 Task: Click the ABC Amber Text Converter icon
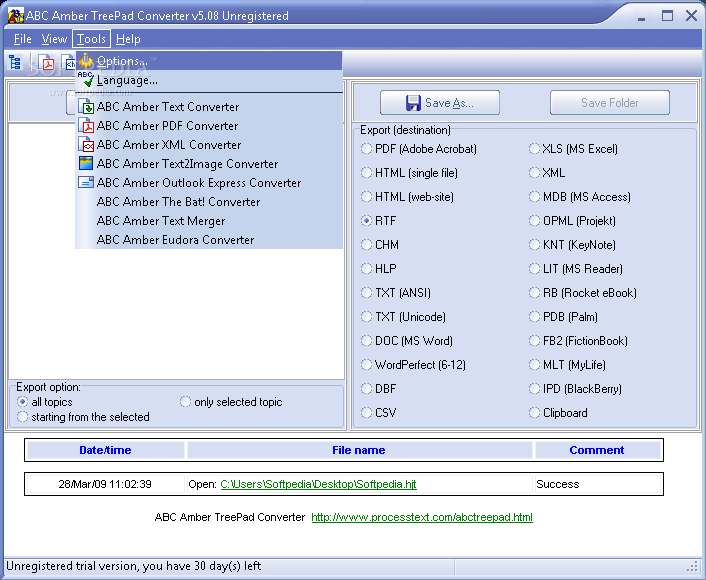click(x=86, y=107)
